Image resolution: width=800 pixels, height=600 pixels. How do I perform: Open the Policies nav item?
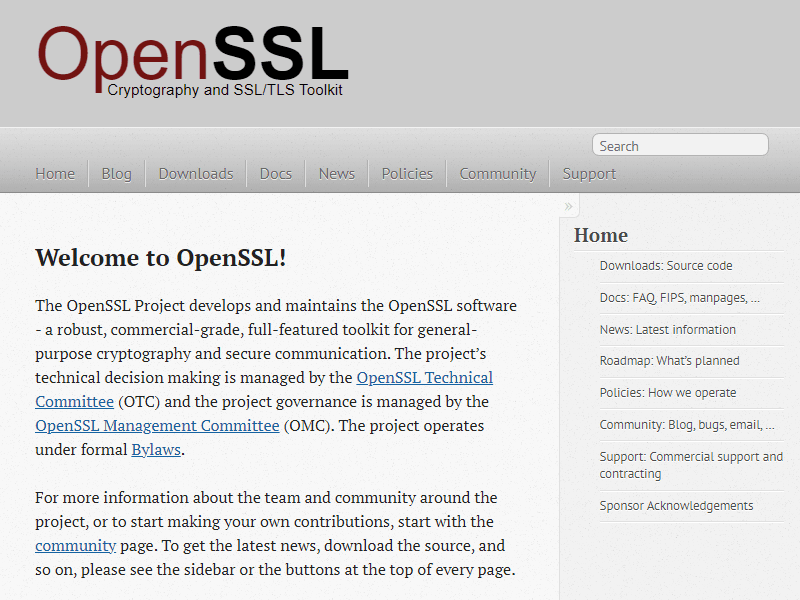(407, 174)
